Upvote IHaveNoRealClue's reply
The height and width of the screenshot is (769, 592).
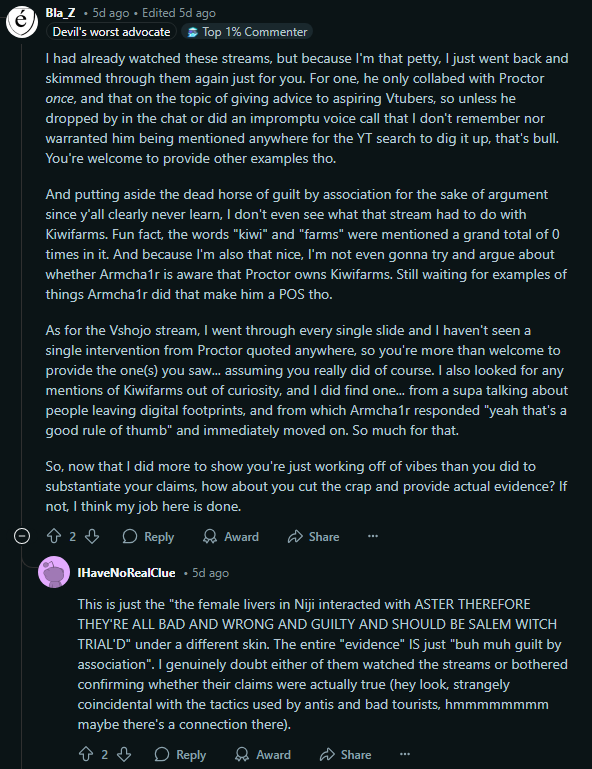coord(86,754)
